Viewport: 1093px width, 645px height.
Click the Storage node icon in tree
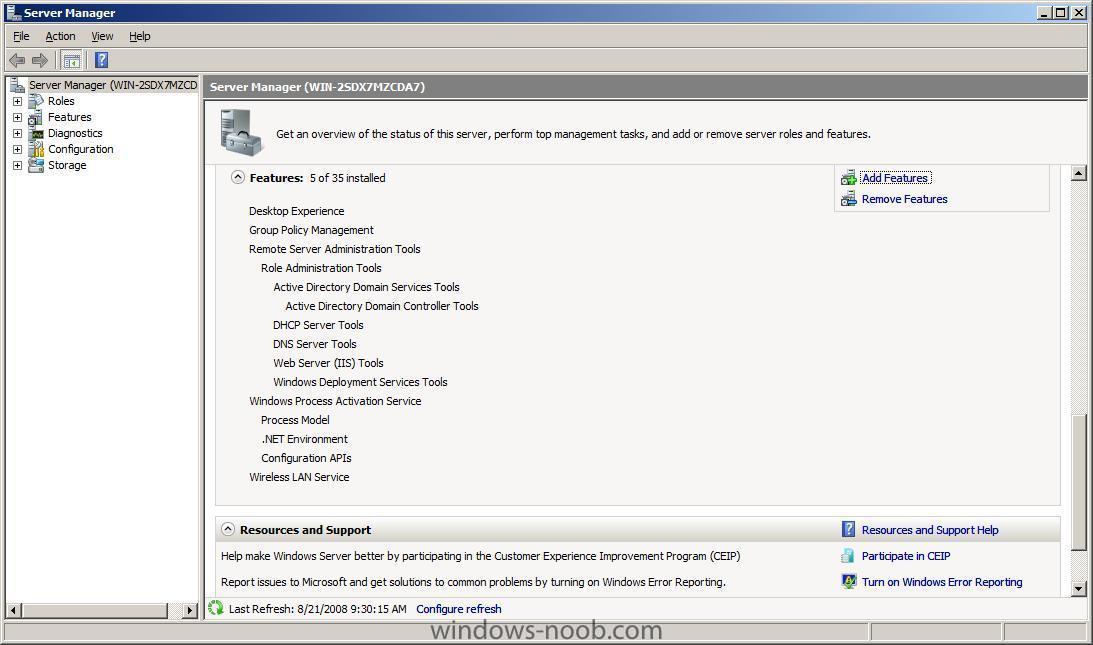[36, 165]
